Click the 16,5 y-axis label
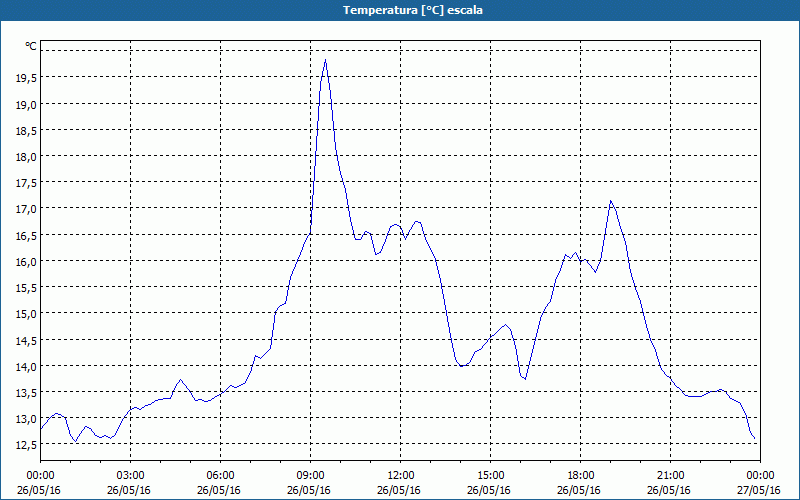 coord(26,235)
